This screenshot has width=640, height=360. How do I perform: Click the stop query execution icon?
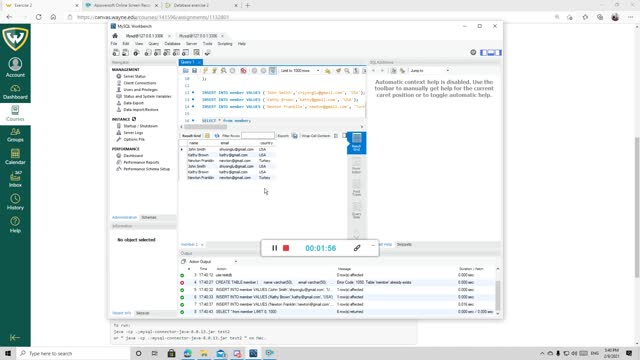[232, 71]
